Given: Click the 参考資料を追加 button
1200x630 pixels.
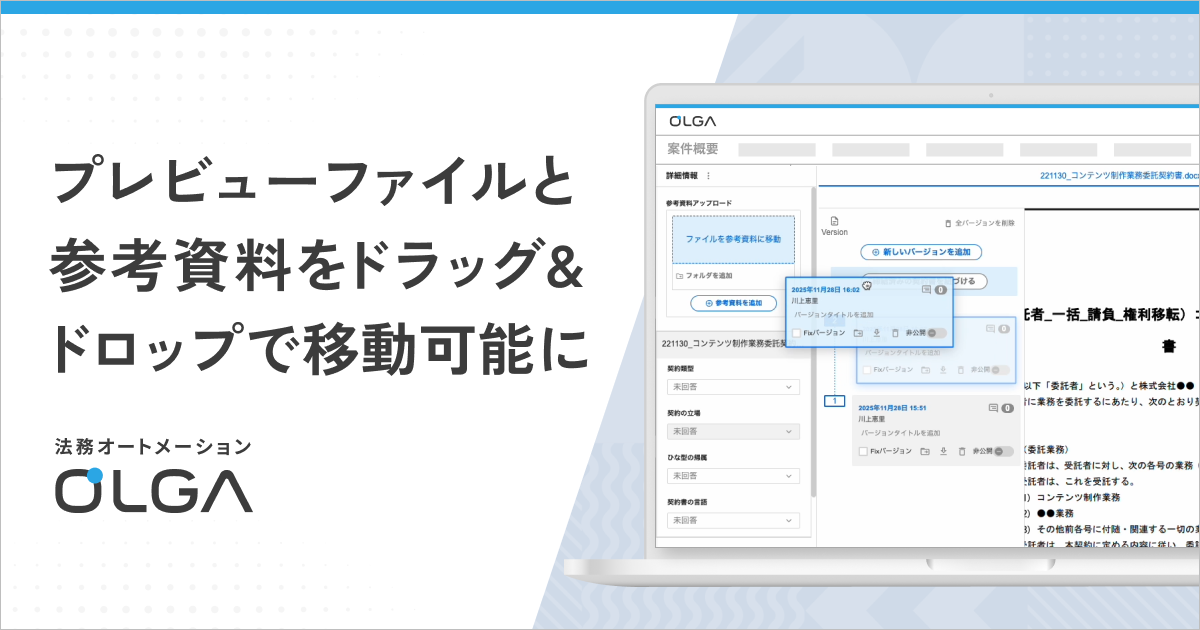Looking at the screenshot, I should [733, 302].
